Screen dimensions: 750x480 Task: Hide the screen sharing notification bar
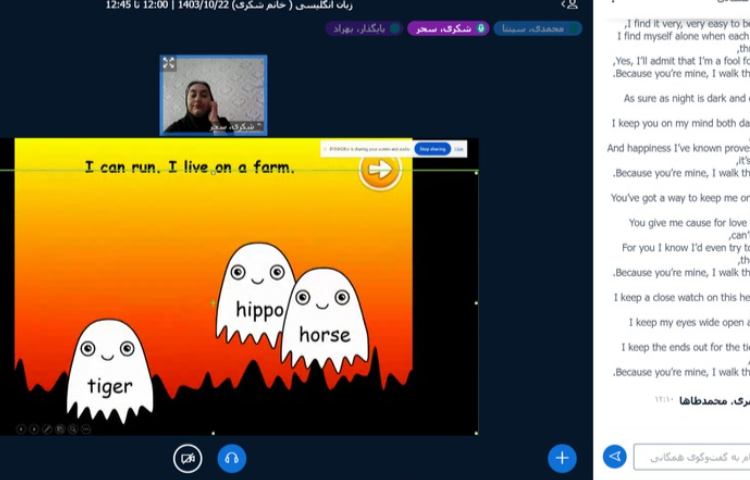click(x=459, y=149)
